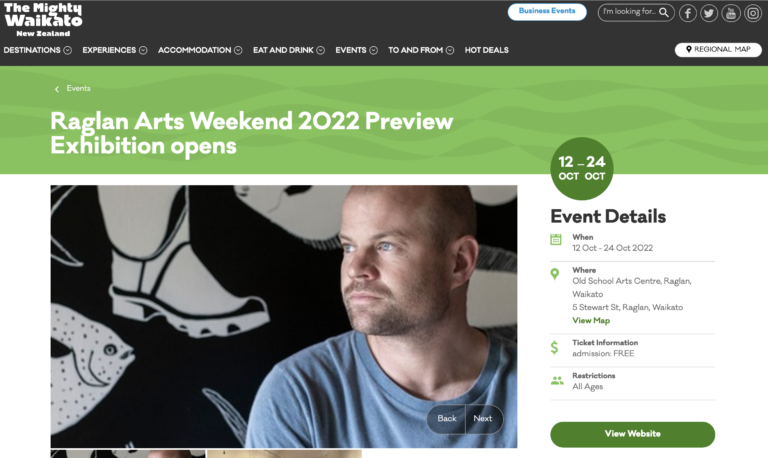768x458 pixels.
Task: Open the Events navigation menu
Action: (x=356, y=50)
